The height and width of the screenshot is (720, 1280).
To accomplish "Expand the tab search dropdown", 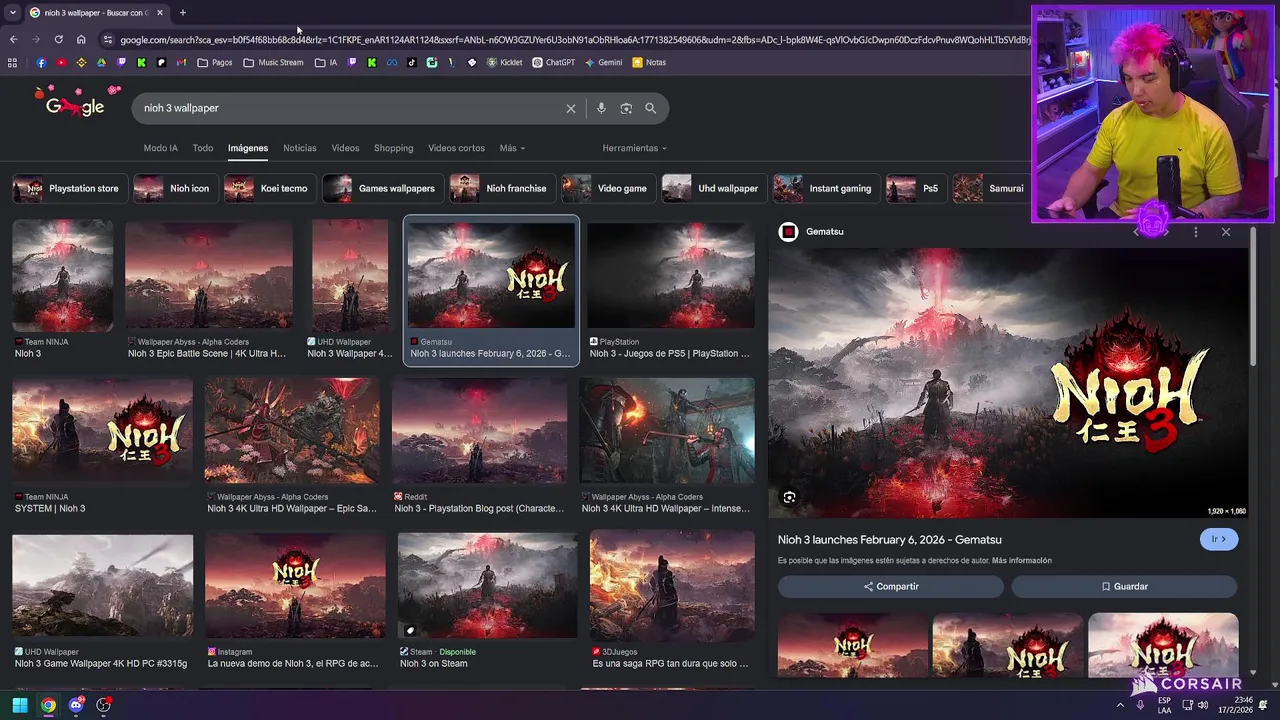I will coord(12,12).
